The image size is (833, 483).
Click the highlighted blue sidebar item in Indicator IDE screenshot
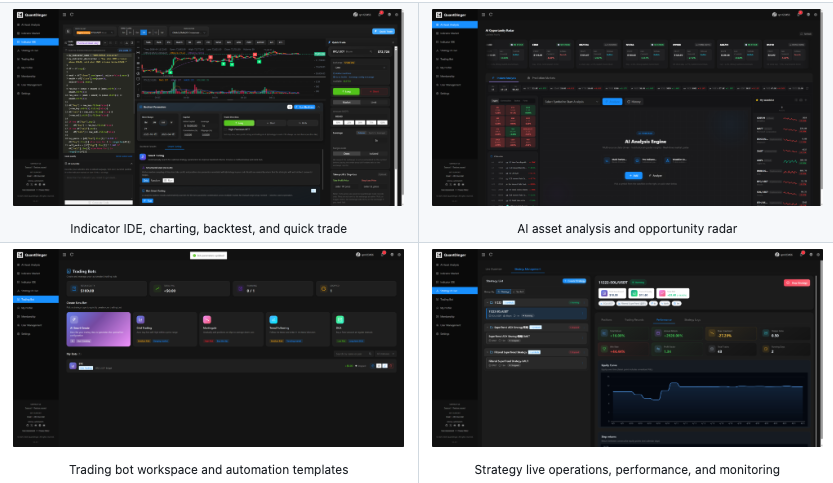[36, 42]
